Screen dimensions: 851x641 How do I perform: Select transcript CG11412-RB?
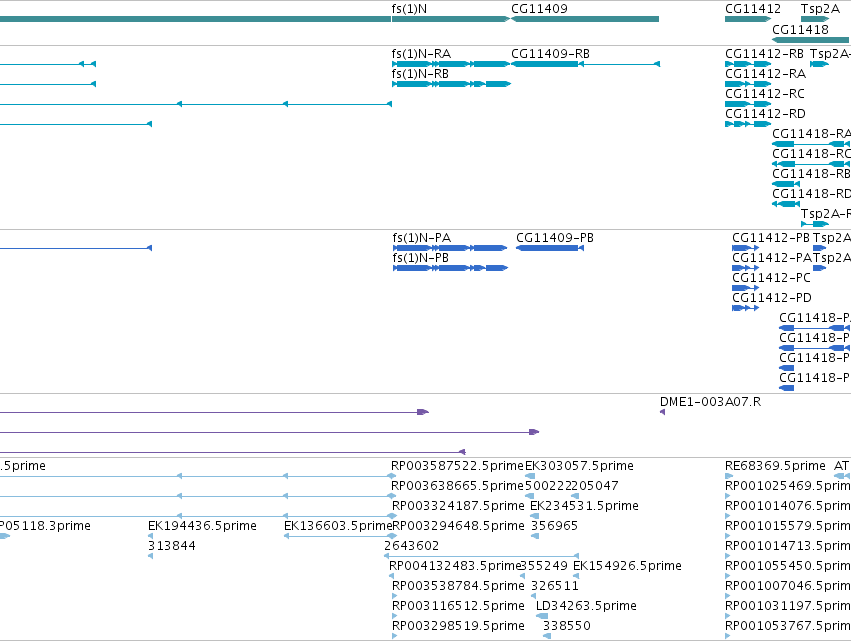[764, 54]
